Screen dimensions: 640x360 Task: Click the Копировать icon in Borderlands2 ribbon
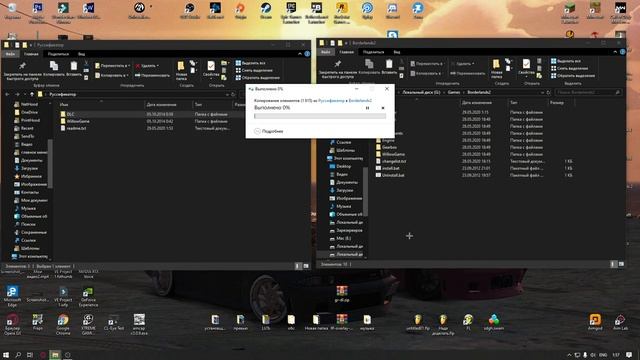pos(369,64)
